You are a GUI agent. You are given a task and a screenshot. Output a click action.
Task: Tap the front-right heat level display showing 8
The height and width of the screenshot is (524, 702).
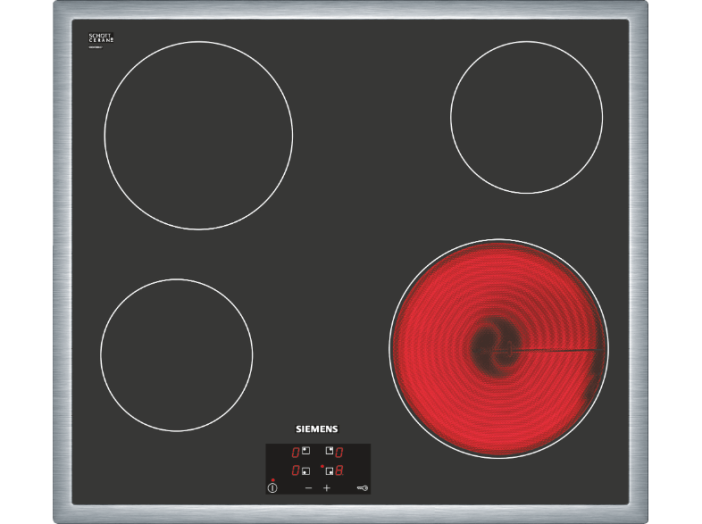point(339,470)
